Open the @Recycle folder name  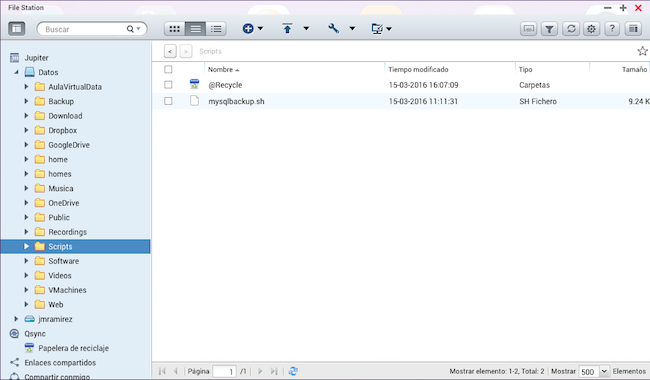(x=225, y=85)
